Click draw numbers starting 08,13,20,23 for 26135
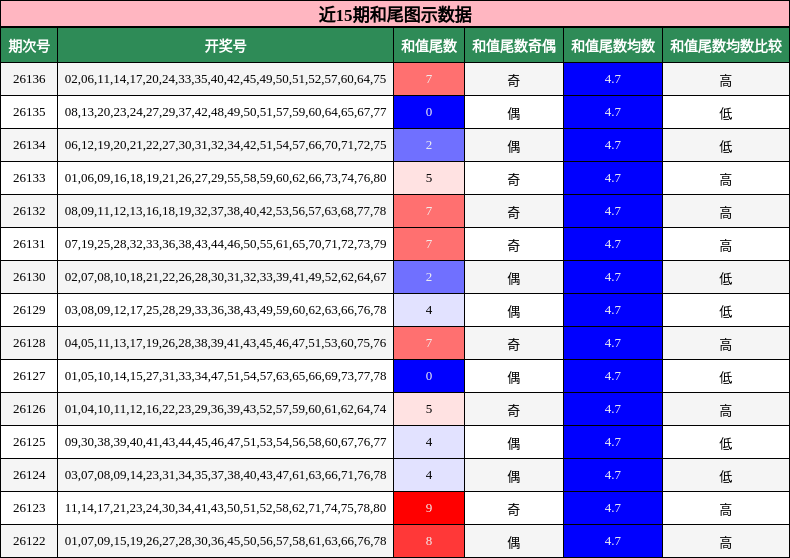 point(225,112)
